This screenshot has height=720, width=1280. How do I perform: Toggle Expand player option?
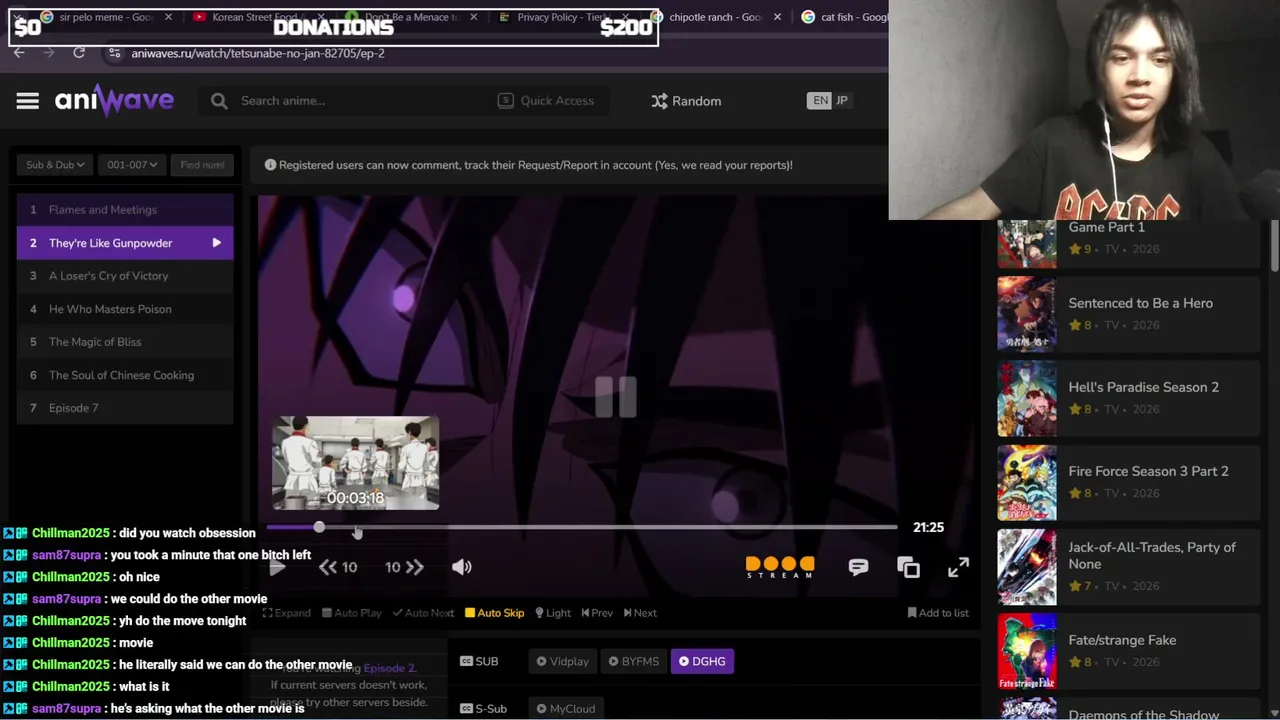[287, 613]
